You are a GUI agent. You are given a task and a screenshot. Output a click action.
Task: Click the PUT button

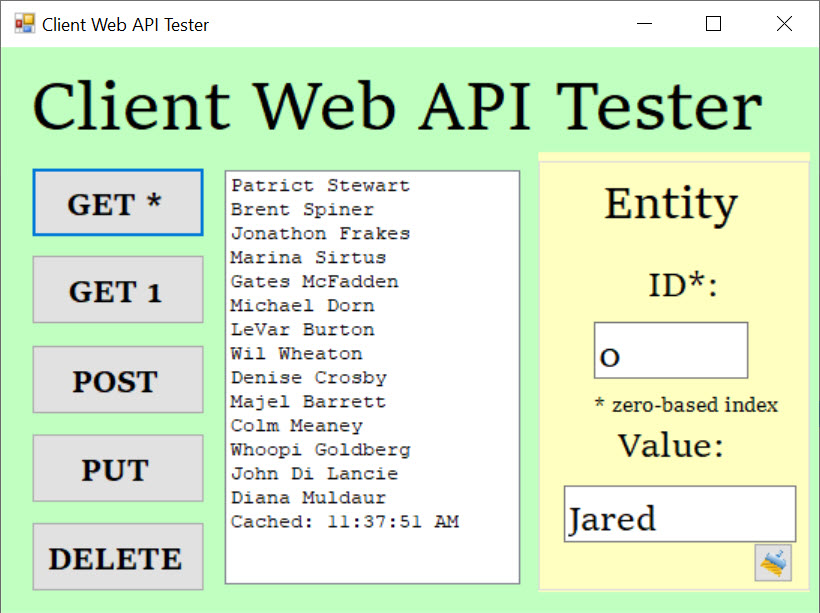(118, 468)
